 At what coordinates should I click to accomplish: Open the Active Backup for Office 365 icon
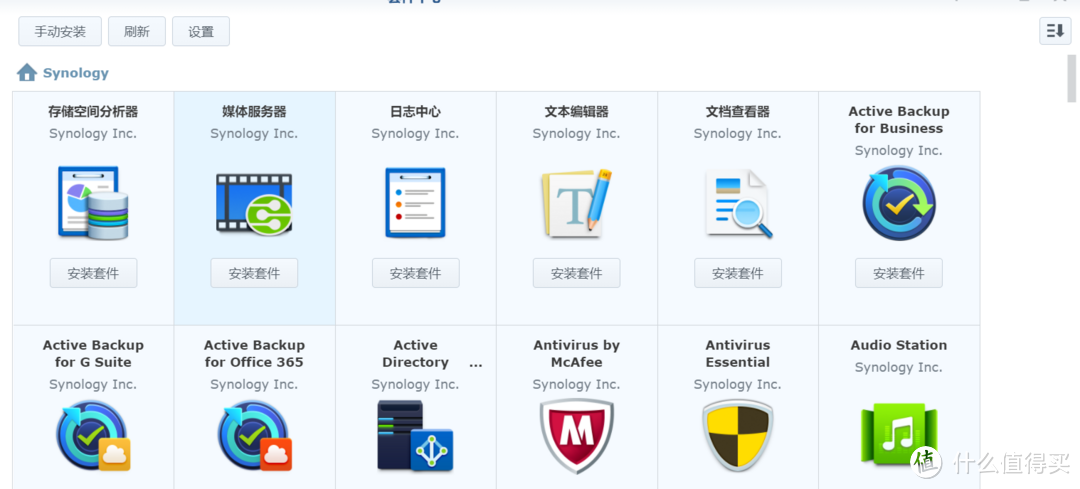[254, 435]
